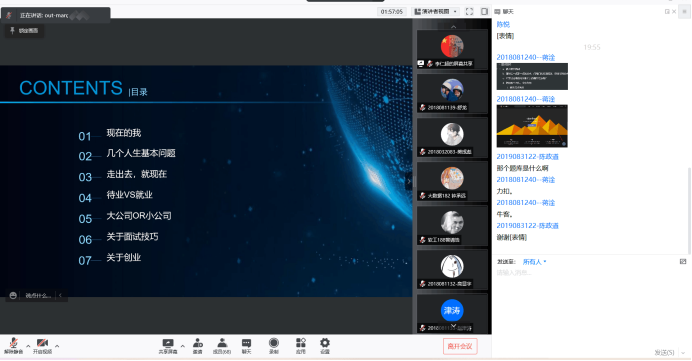Image resolution: width=692 pixels, height=361 pixels.
Task: Open the invite (邀请) icon
Action: [x=198, y=346]
